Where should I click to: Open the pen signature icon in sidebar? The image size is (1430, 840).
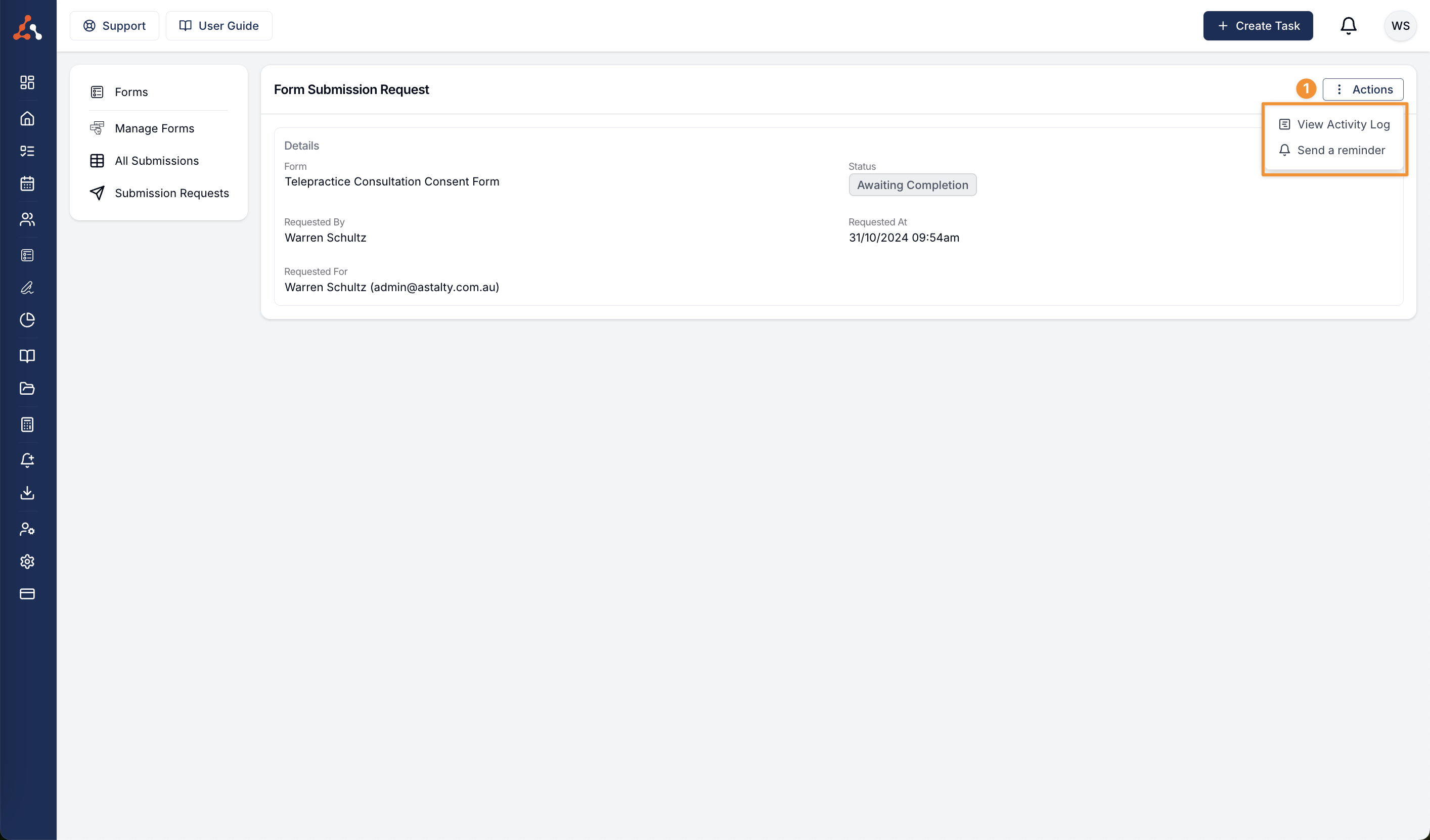pyautogui.click(x=27, y=288)
